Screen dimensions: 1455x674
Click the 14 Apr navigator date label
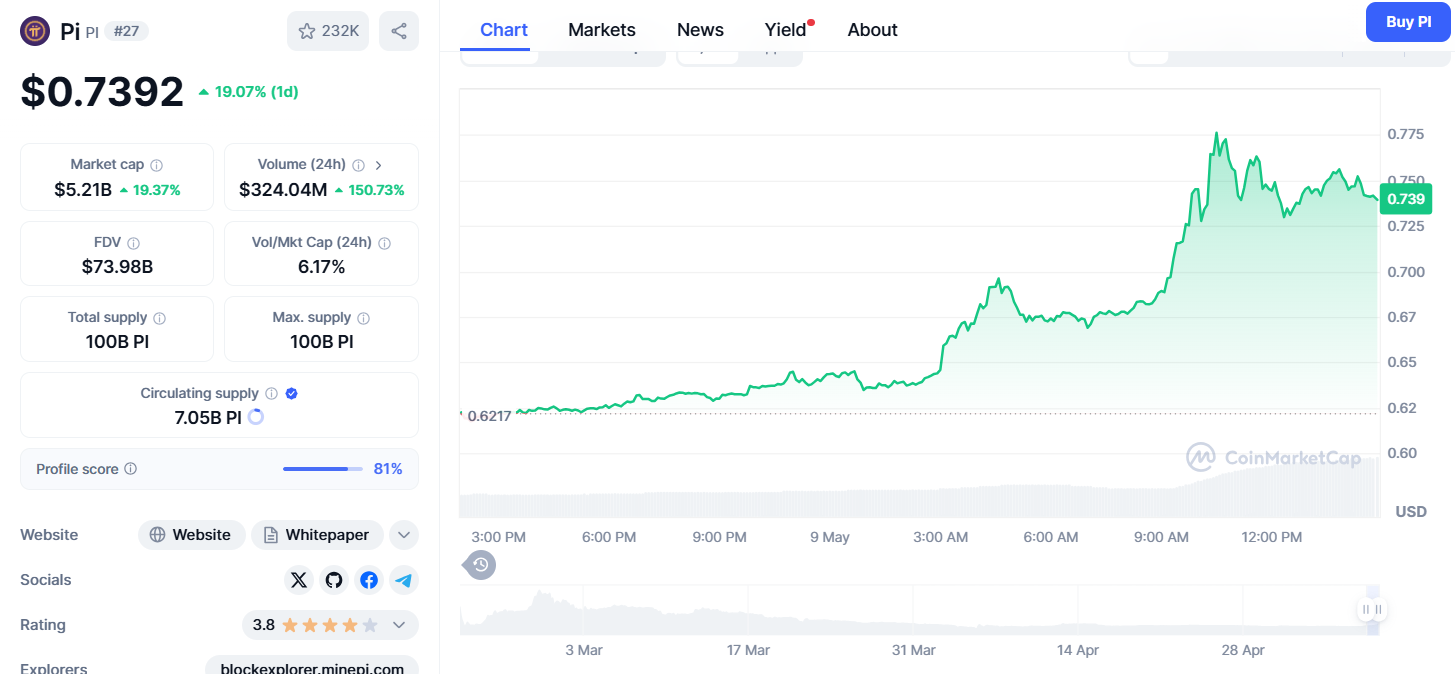click(x=1078, y=650)
